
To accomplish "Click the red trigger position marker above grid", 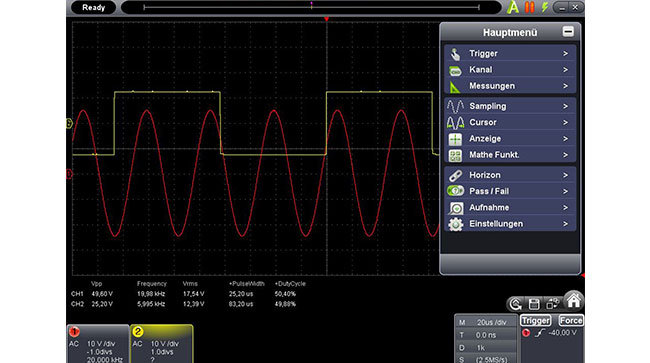I will point(327,19).
